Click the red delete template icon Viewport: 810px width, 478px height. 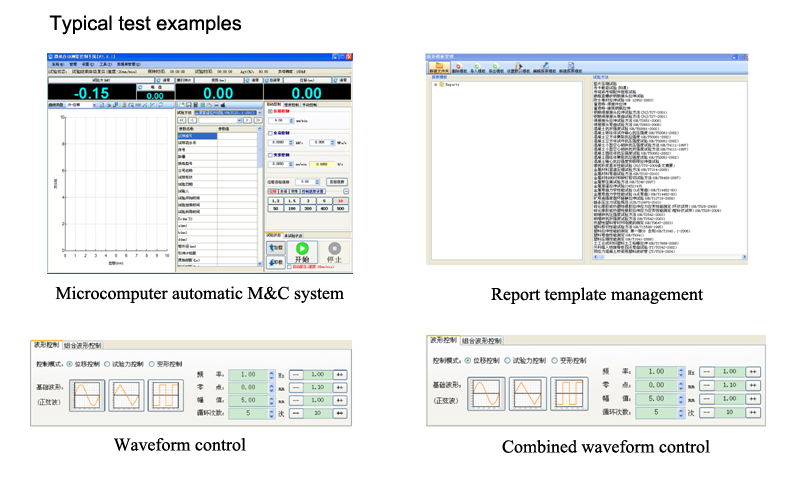(x=457, y=67)
